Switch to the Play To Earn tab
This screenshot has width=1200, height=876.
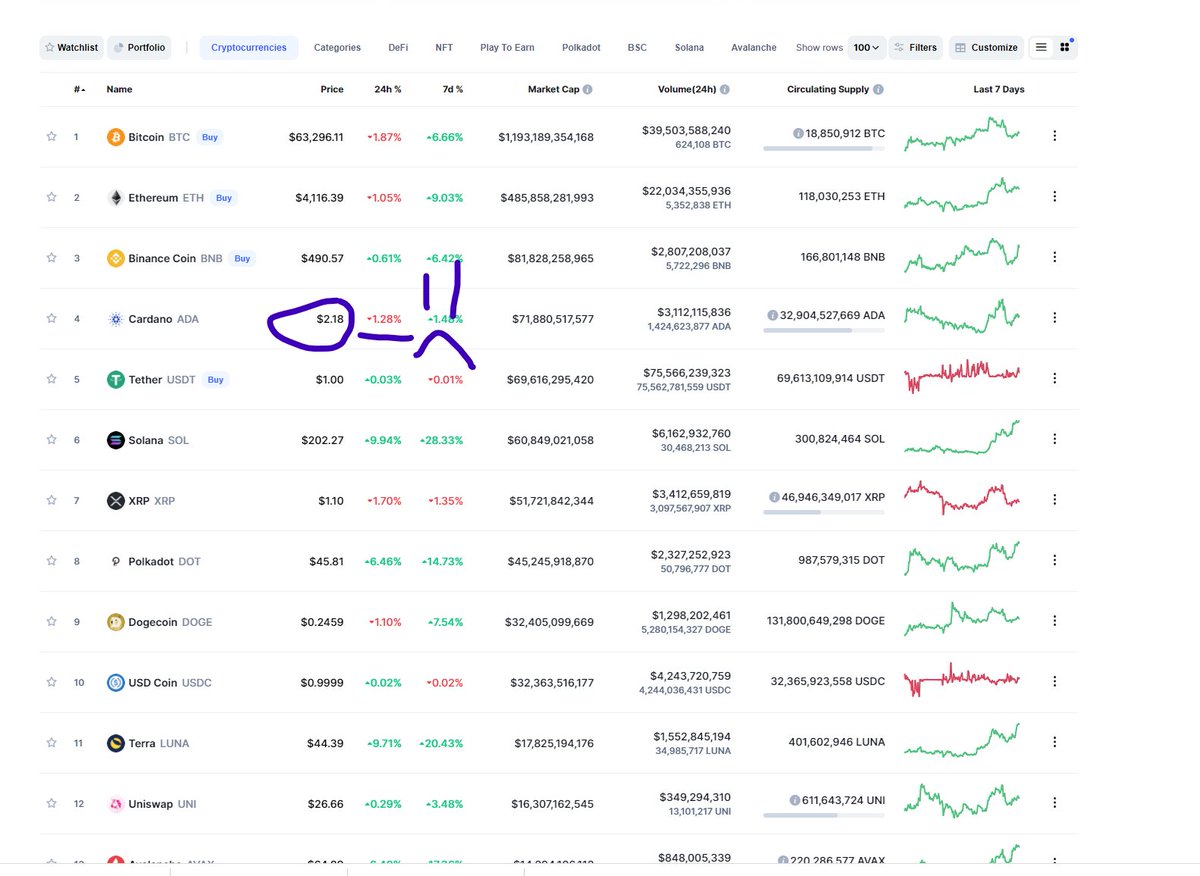coord(507,47)
